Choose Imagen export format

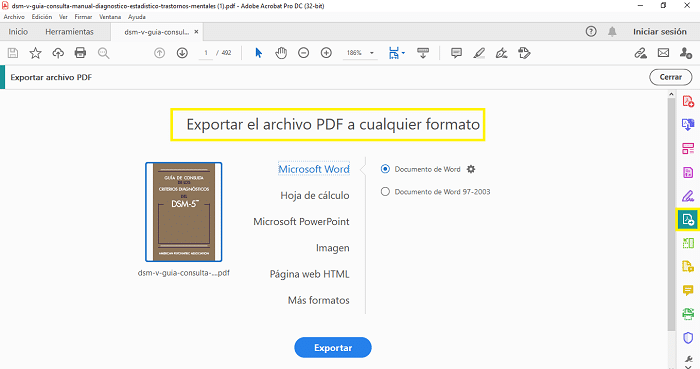333,248
